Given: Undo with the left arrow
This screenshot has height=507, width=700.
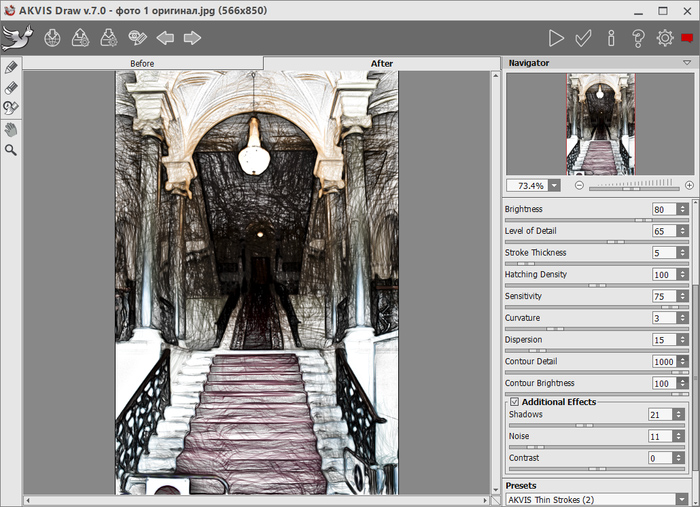Looking at the screenshot, I should pyautogui.click(x=165, y=38).
